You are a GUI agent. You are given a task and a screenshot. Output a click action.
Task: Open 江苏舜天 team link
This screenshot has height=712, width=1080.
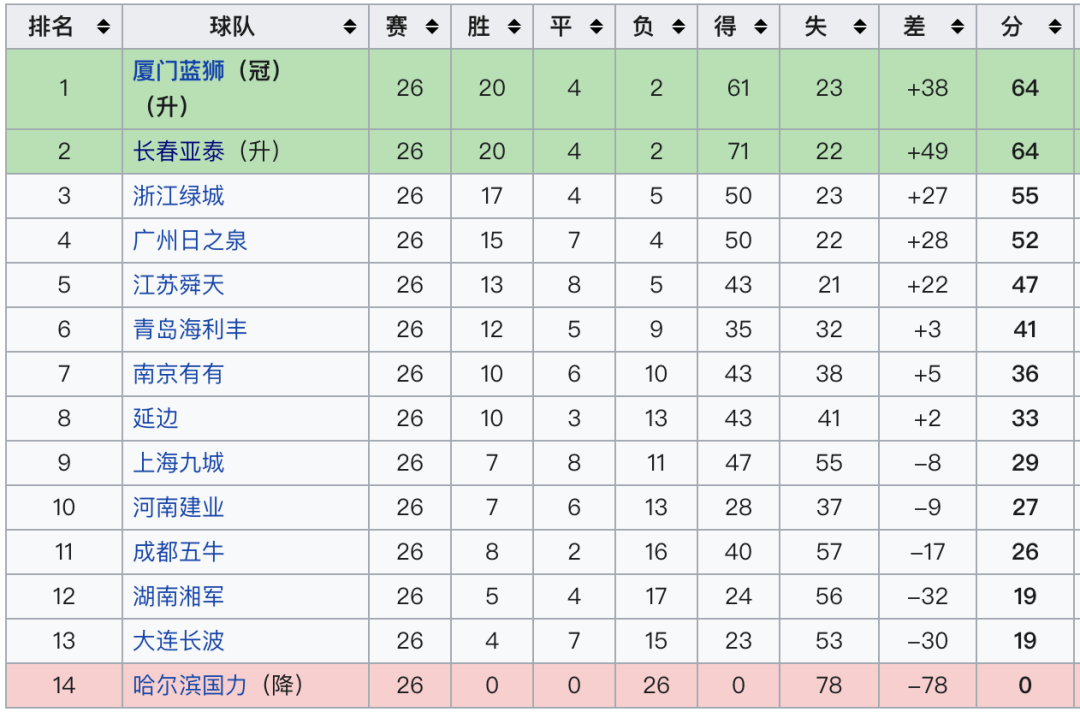coord(178,285)
